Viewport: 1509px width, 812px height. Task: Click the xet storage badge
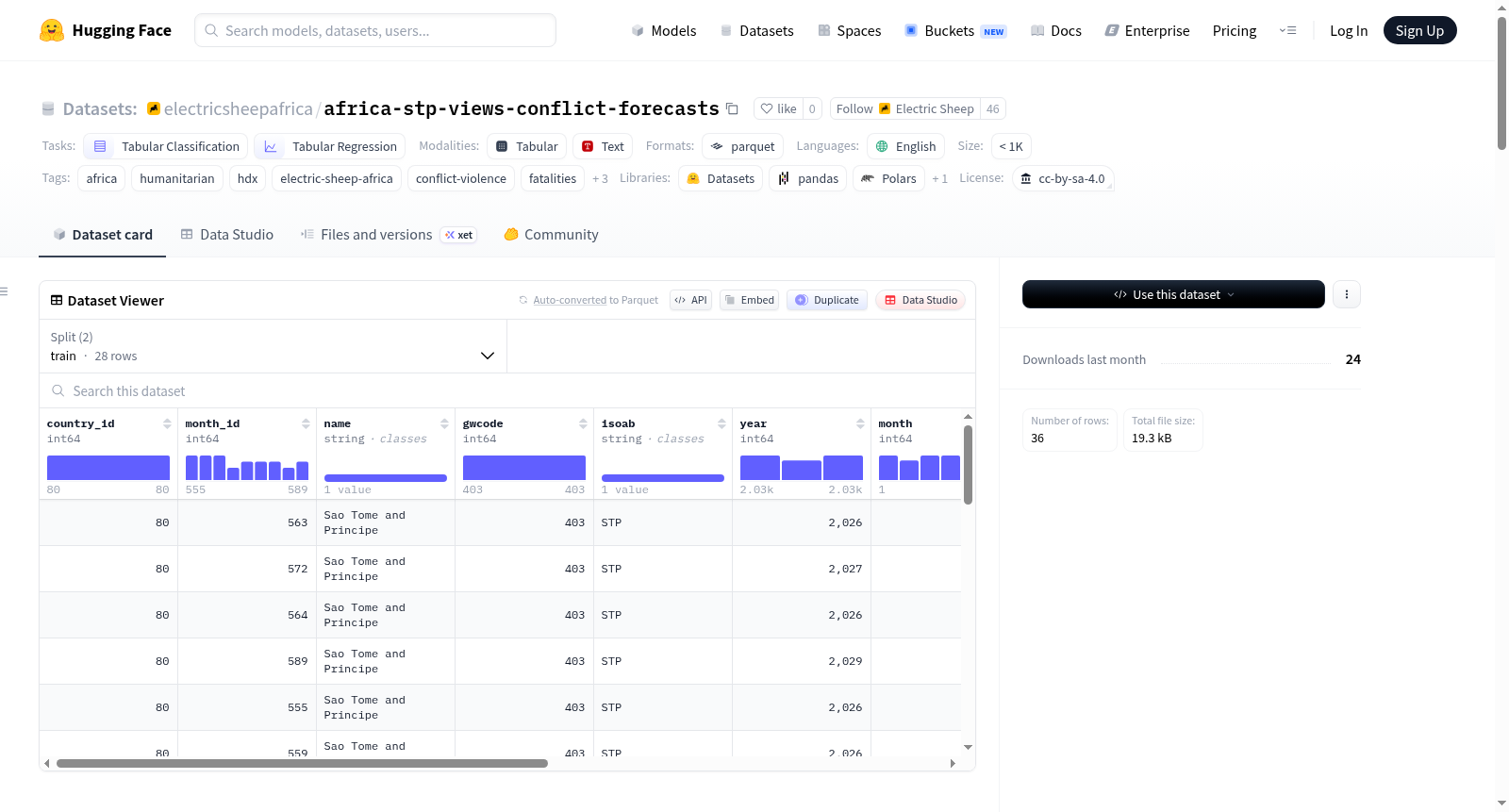[458, 235]
